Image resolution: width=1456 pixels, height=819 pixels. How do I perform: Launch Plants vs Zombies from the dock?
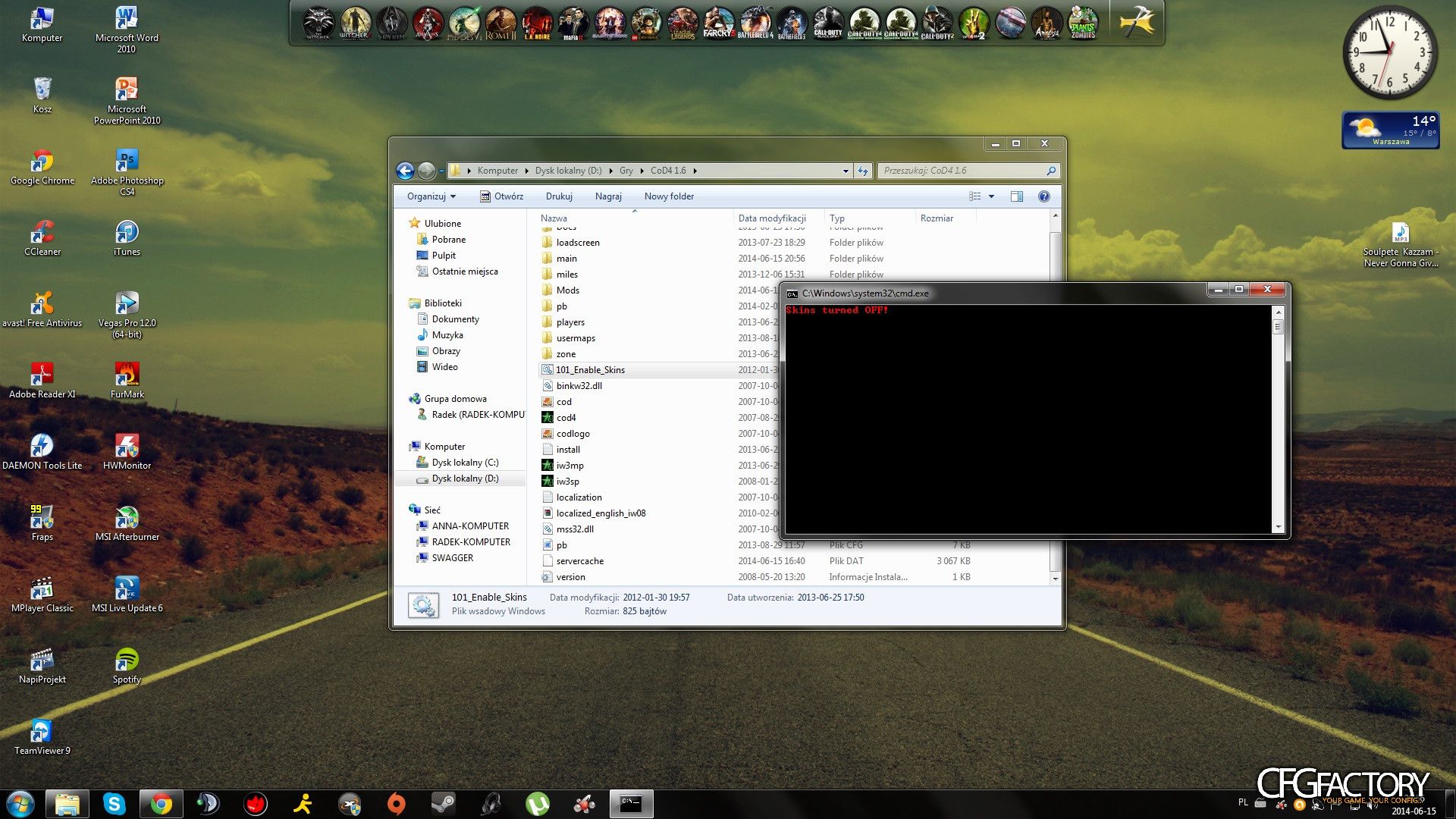coord(1083,23)
